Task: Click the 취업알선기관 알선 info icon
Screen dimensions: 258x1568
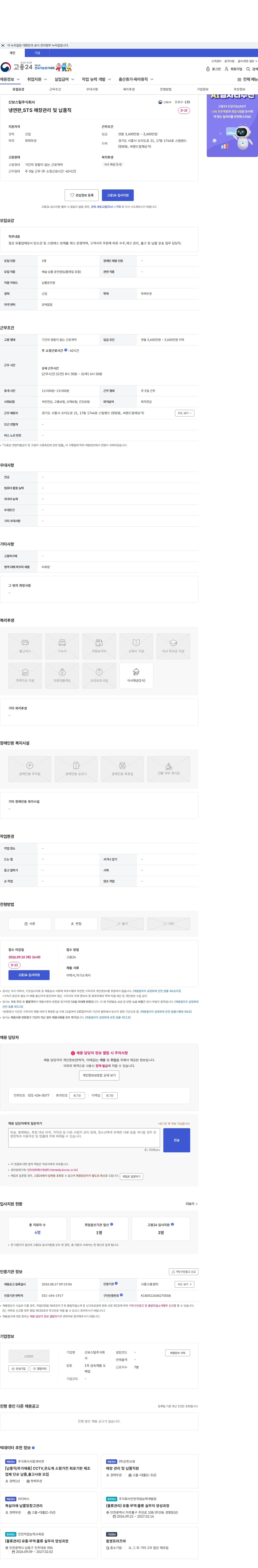Action: click(111, 1224)
